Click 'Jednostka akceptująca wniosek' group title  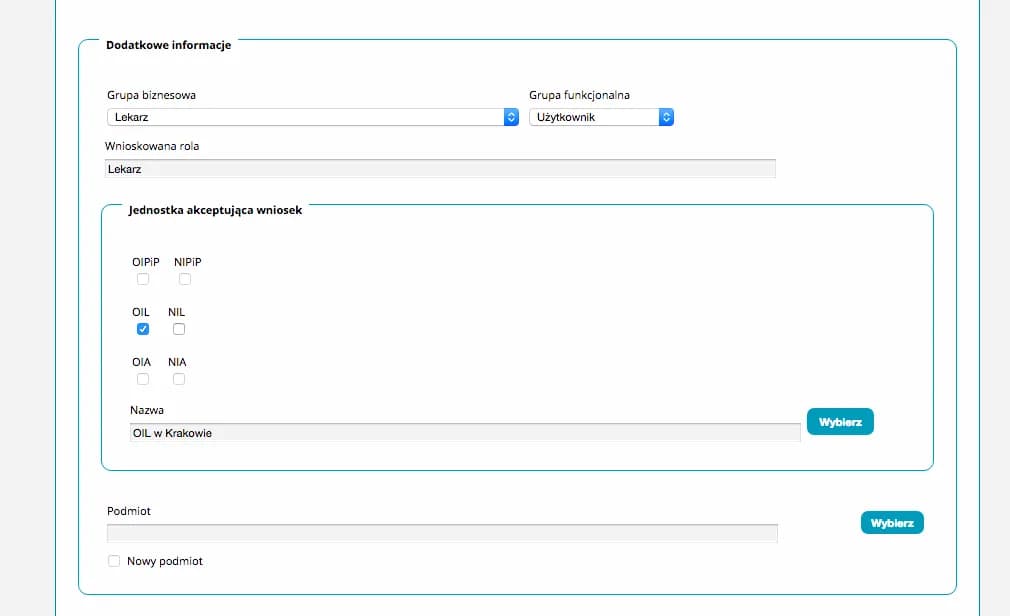pos(215,210)
